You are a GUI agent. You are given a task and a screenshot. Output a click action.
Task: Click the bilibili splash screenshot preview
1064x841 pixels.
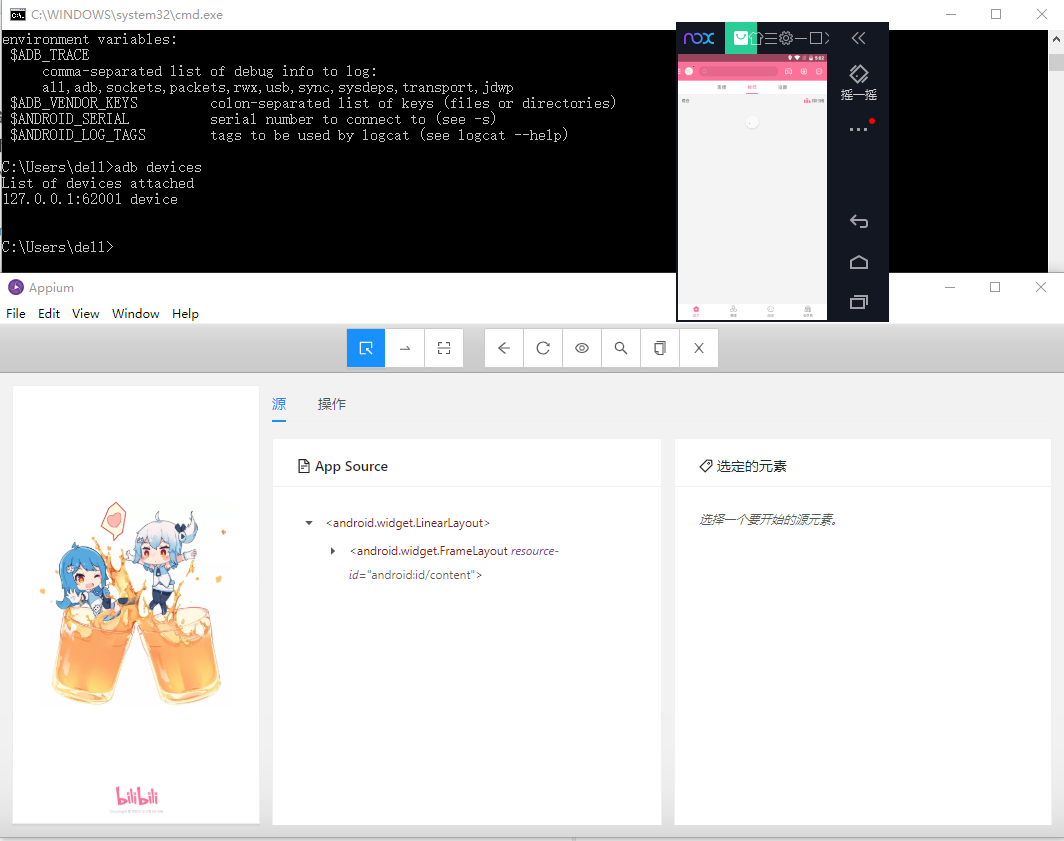click(136, 605)
